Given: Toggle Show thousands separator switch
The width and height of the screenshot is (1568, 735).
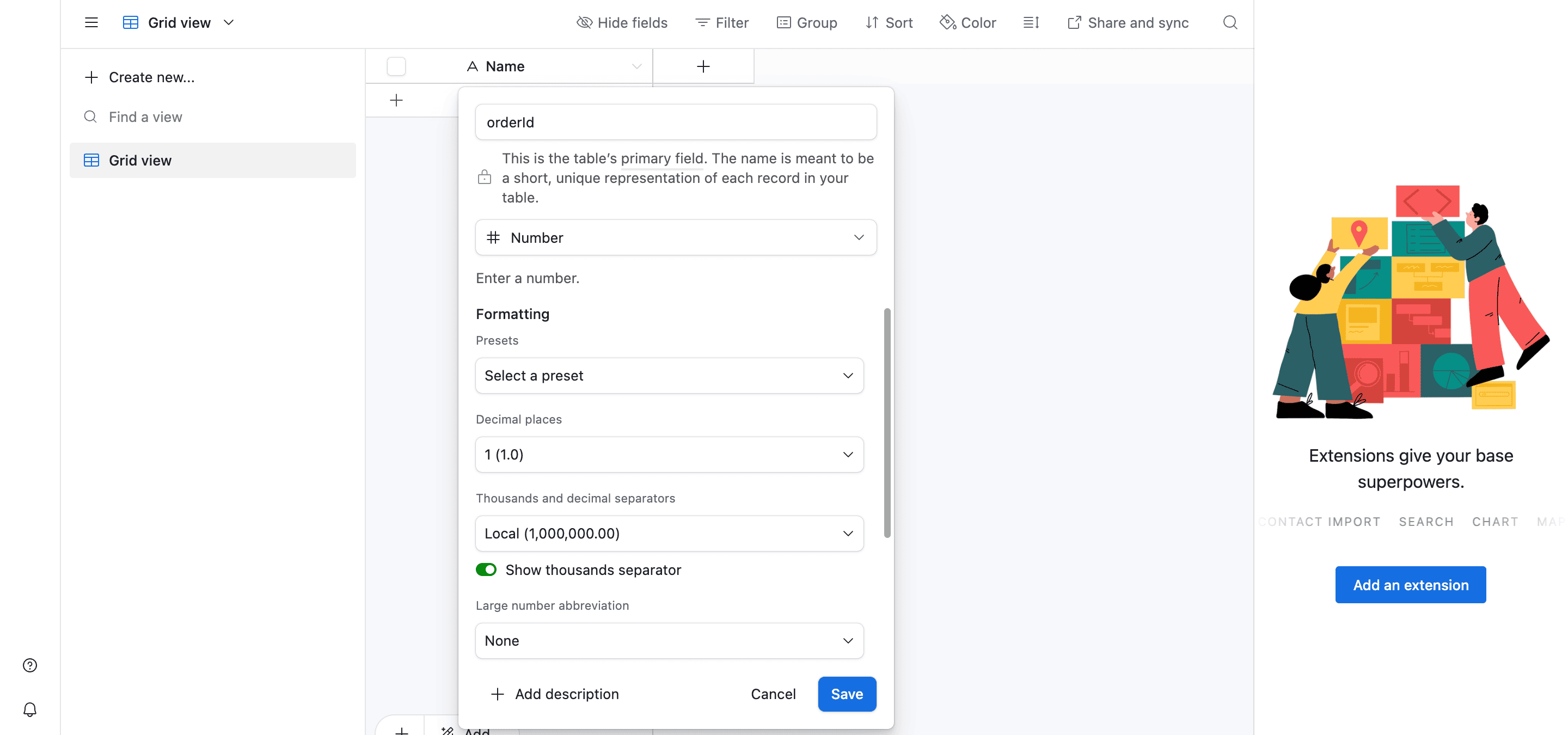Looking at the screenshot, I should 486,569.
